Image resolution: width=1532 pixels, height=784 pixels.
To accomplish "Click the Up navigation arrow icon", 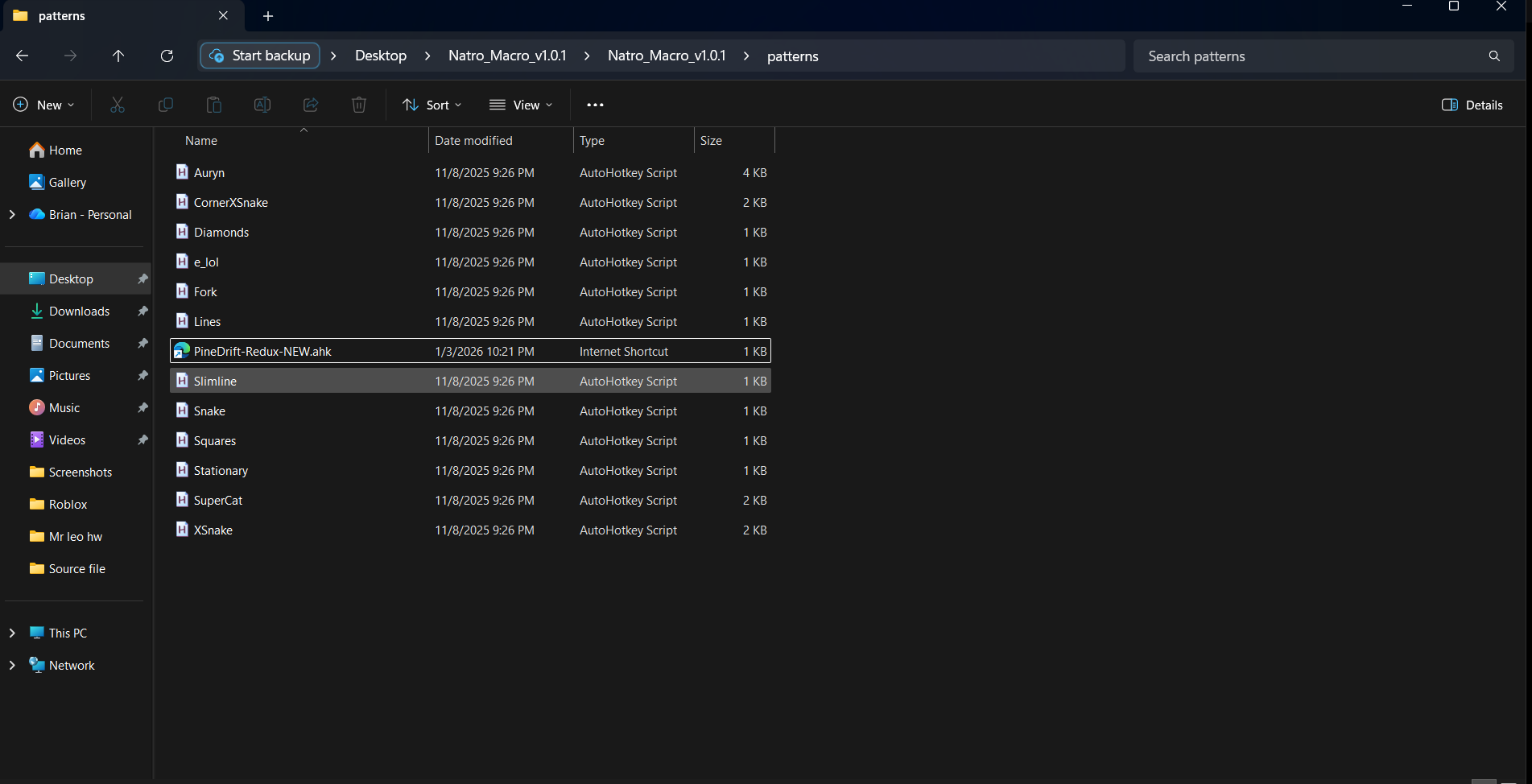I will (118, 56).
